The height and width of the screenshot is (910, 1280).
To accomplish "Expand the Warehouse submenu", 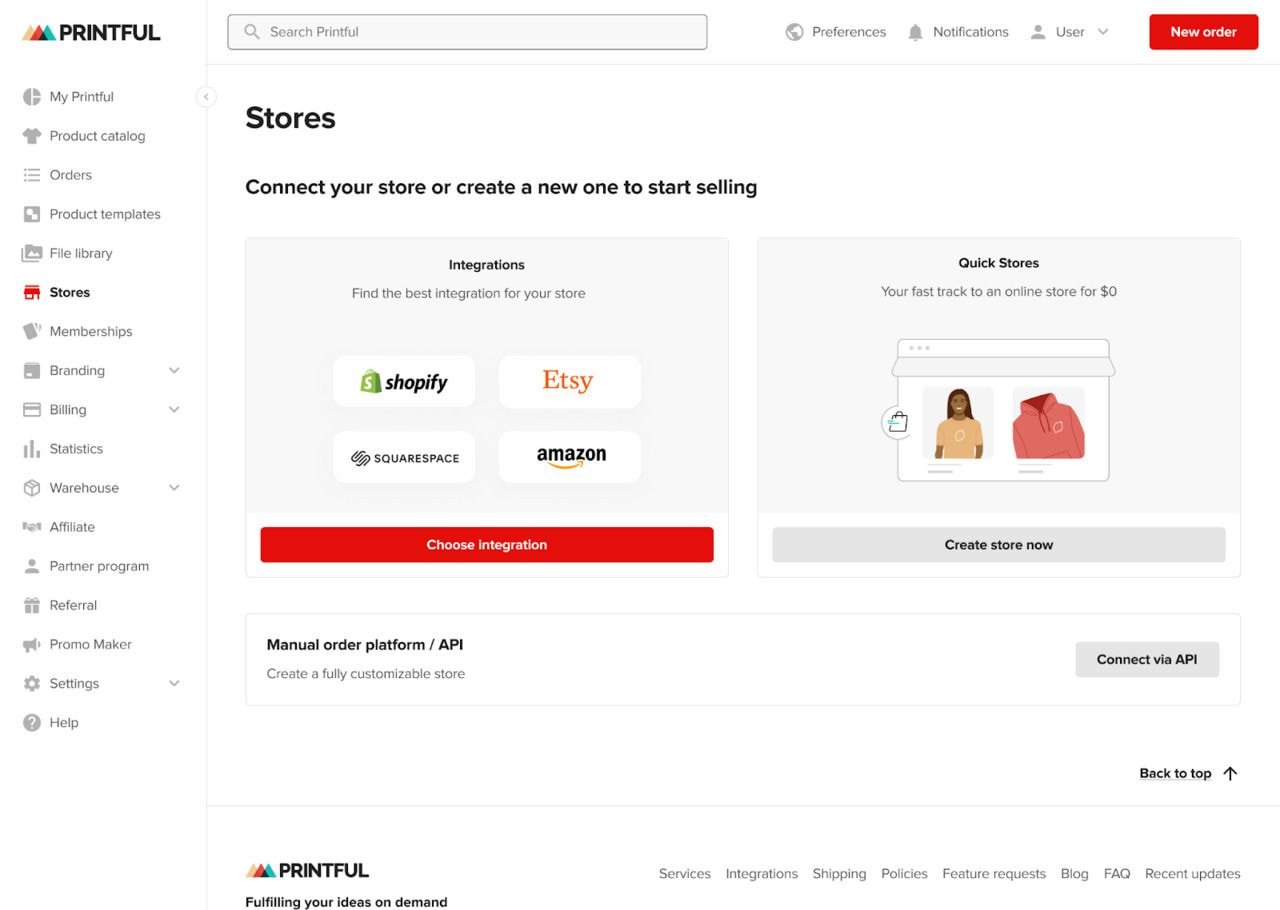I will click(174, 488).
